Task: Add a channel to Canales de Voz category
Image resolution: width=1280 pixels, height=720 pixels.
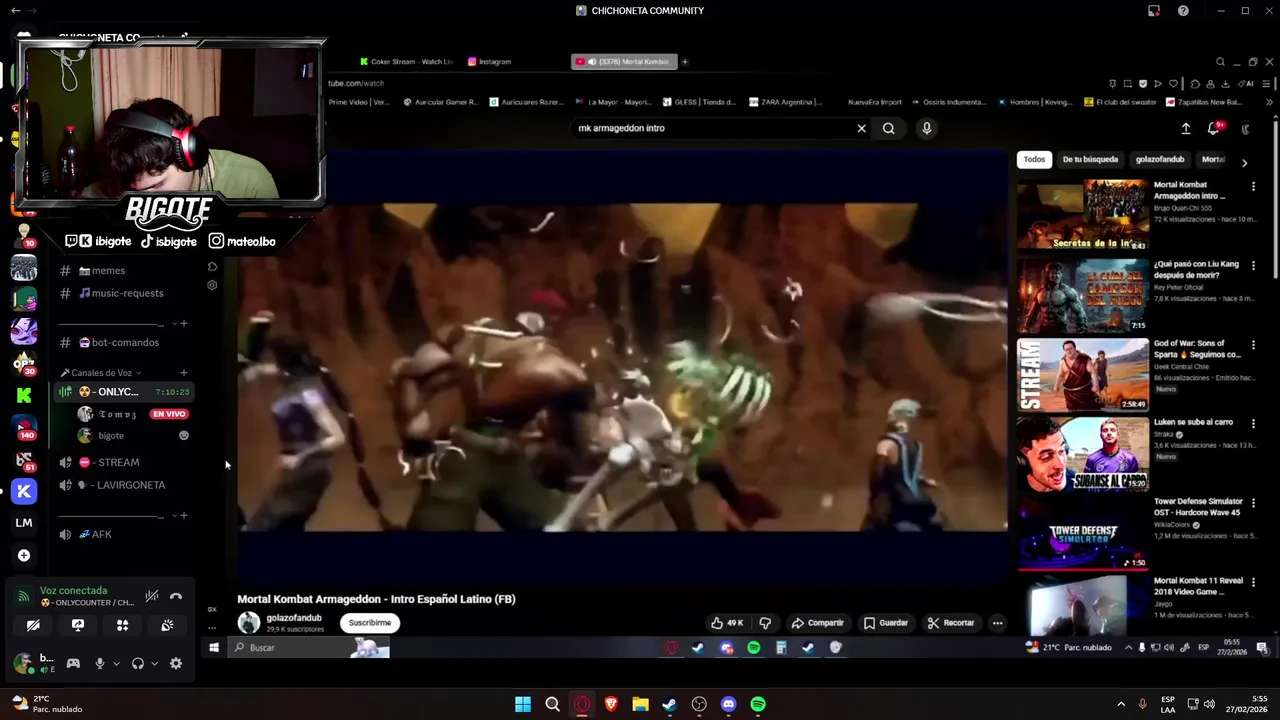Action: 183,373
